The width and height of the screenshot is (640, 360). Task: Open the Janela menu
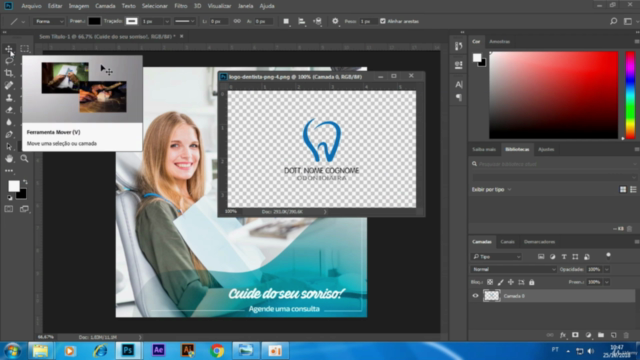245,6
